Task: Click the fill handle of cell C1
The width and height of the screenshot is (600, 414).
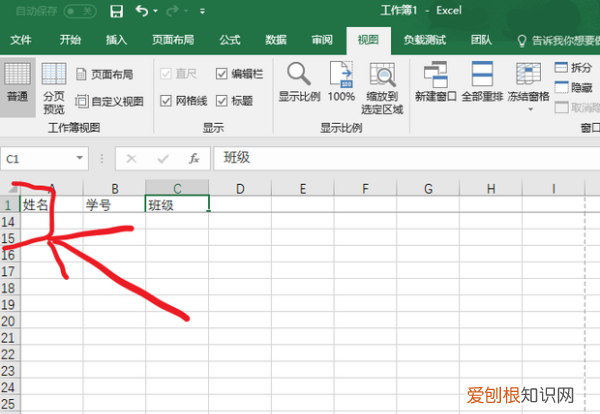Action: (209, 211)
